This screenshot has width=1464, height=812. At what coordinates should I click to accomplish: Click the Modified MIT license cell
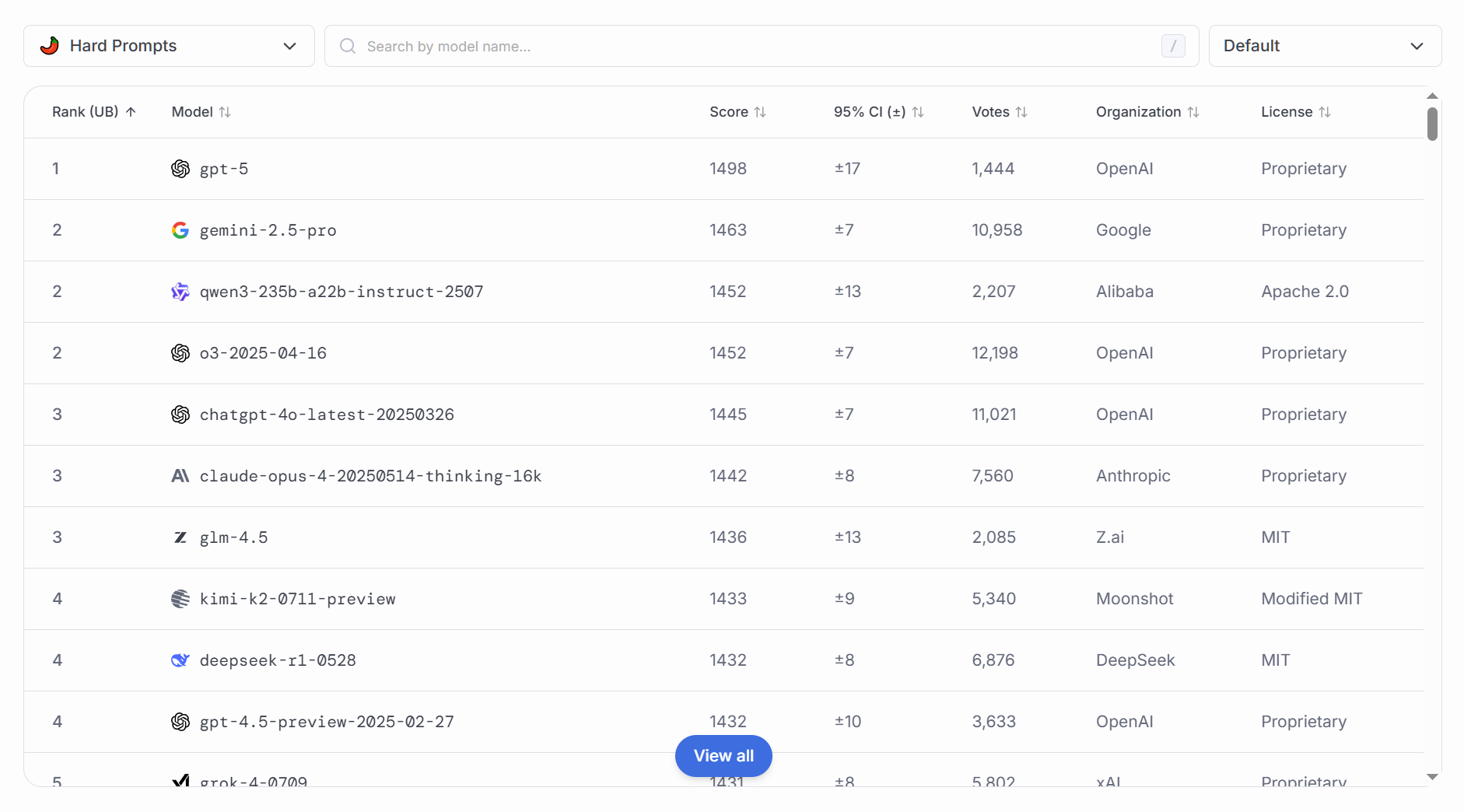(x=1312, y=599)
